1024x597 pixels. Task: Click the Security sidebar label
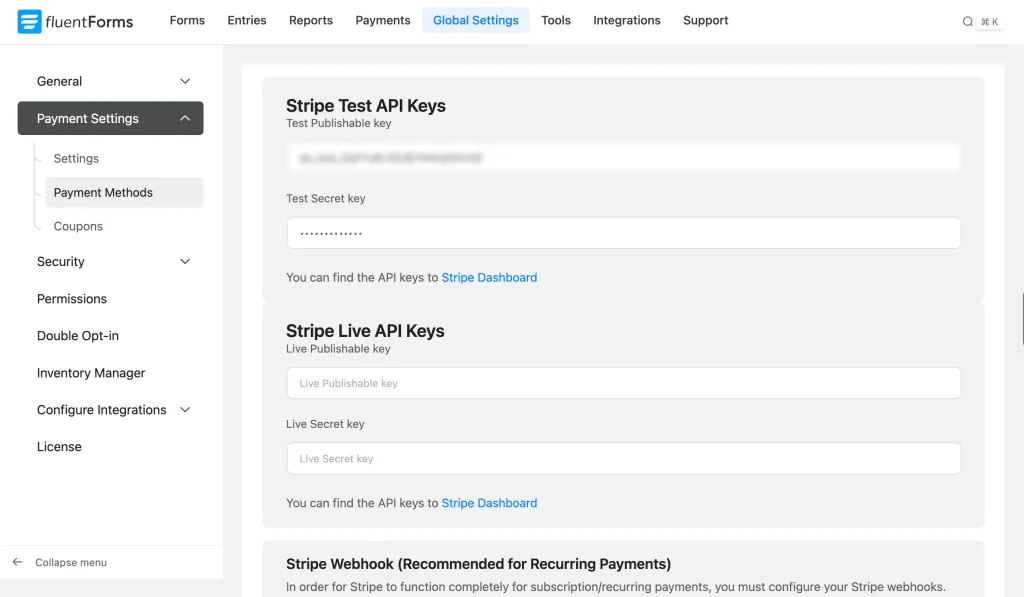[61, 262]
